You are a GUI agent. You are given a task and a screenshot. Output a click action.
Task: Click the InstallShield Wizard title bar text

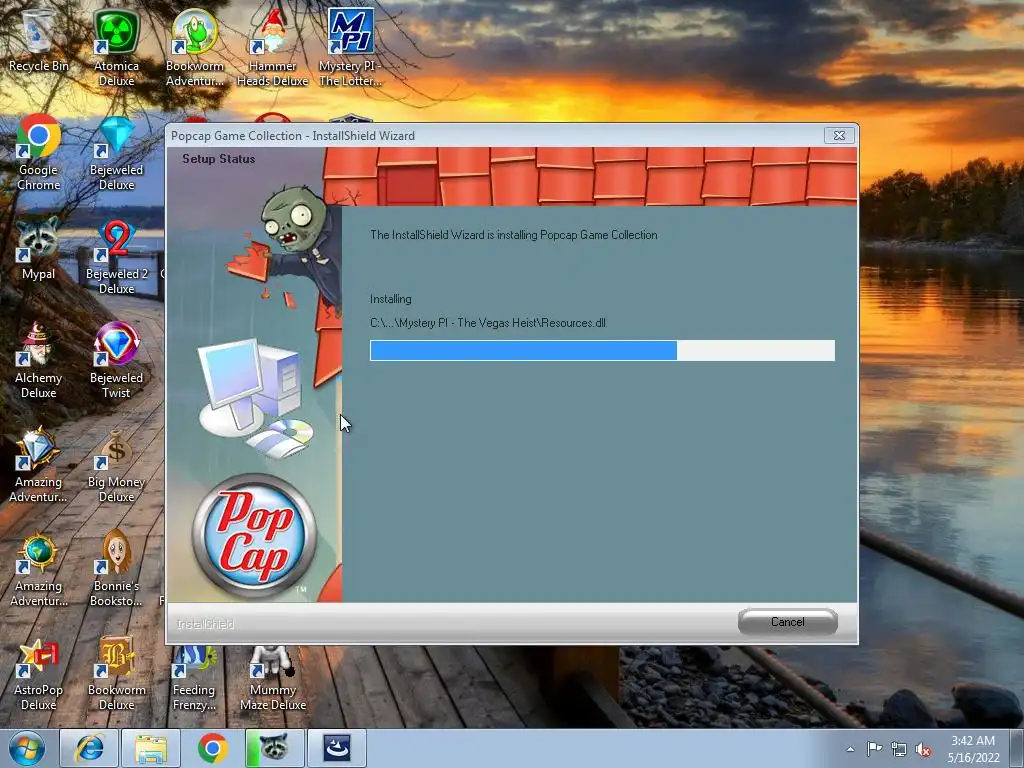point(293,136)
